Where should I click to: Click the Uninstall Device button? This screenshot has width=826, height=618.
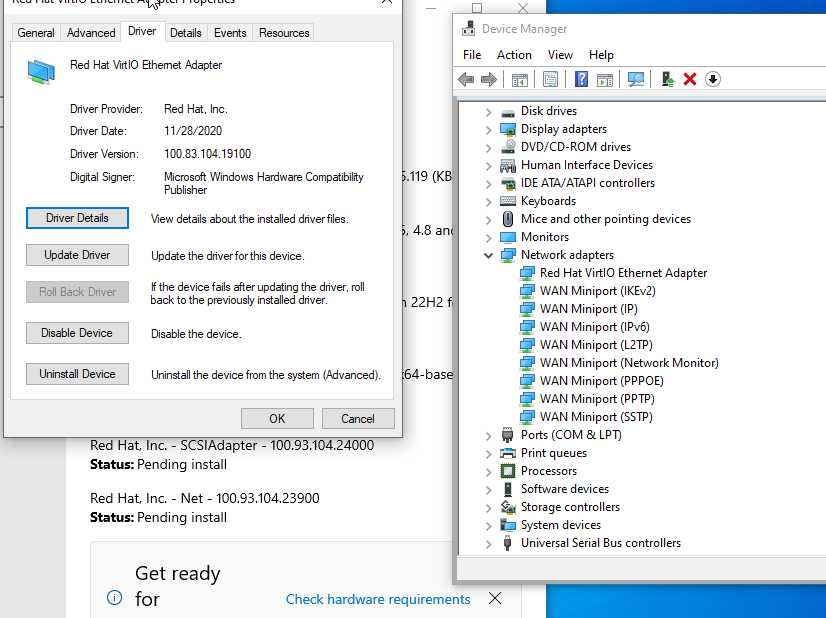point(77,374)
